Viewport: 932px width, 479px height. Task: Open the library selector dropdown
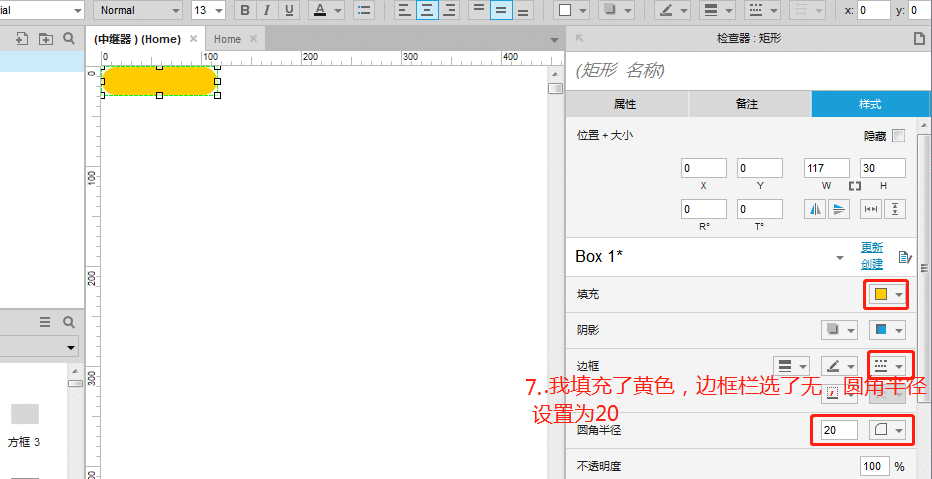coord(39,347)
